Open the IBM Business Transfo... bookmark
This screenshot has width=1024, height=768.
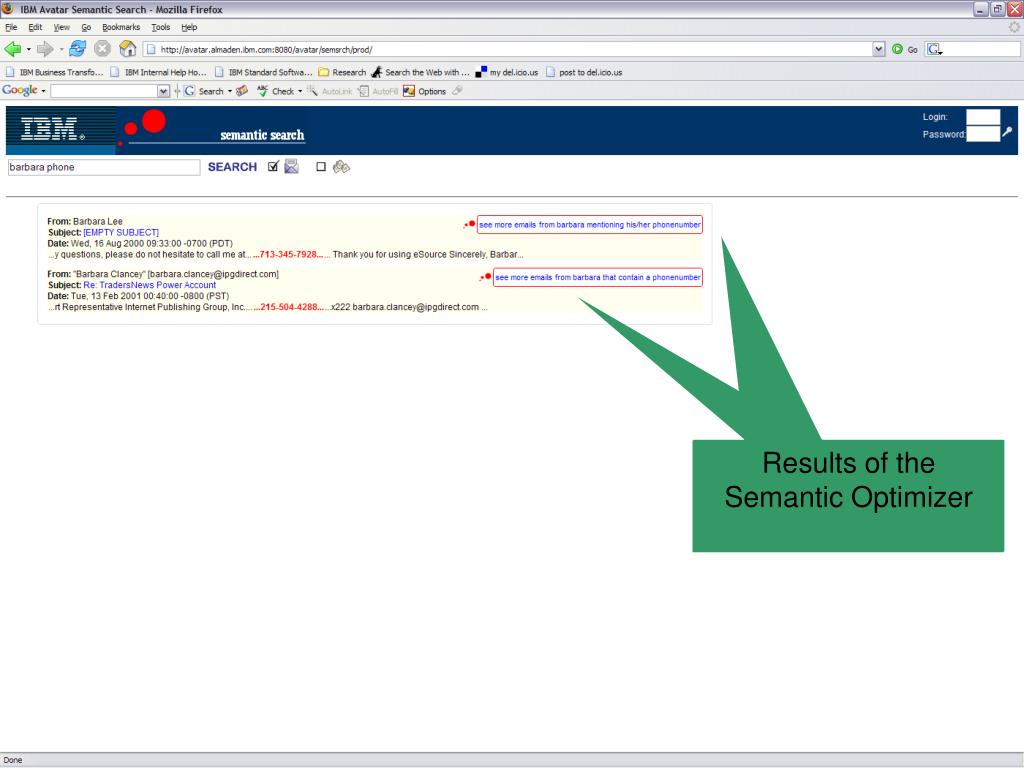click(55, 72)
